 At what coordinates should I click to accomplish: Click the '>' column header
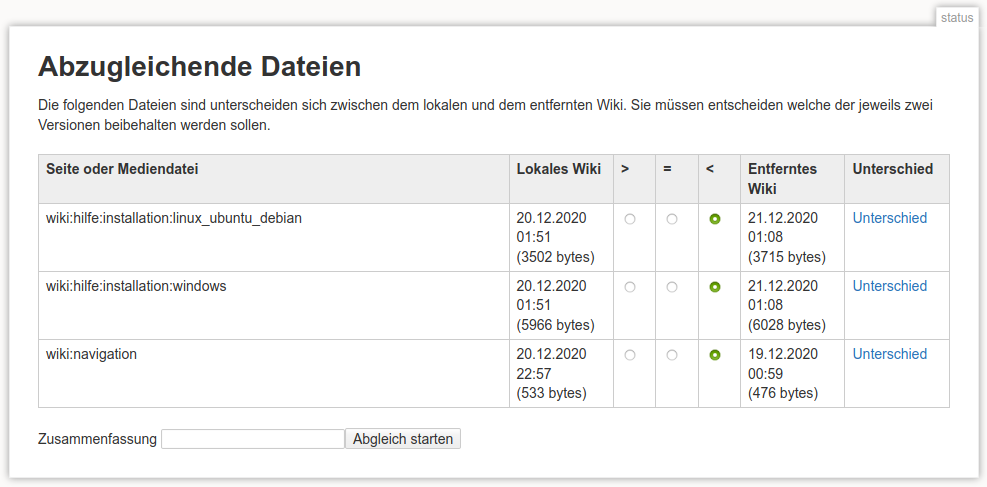[625, 169]
